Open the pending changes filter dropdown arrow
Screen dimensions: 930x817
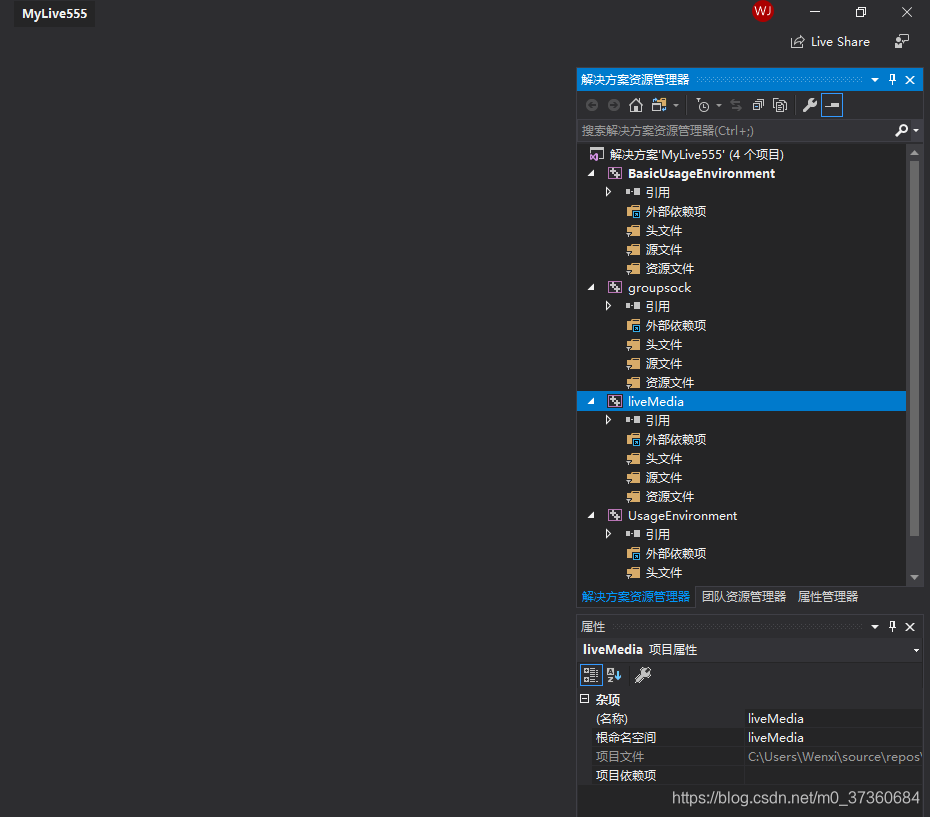click(719, 106)
